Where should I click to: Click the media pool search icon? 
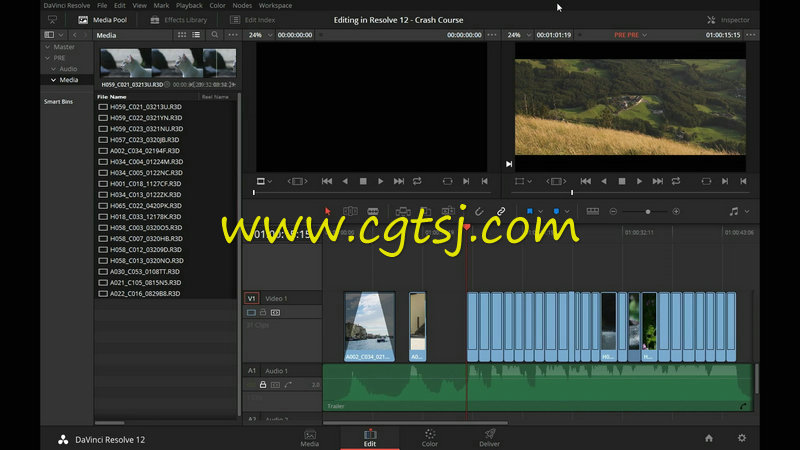point(215,35)
